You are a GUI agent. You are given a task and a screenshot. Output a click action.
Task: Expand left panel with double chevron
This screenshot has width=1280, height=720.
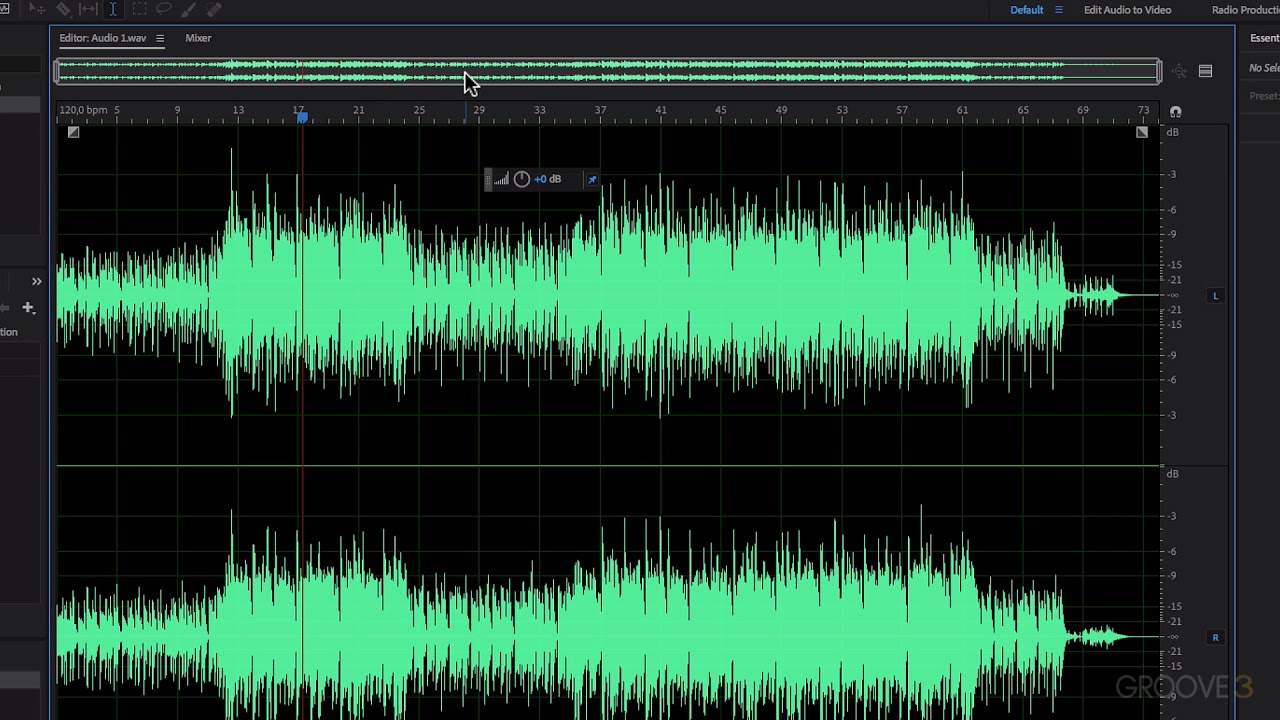pyautogui.click(x=36, y=282)
